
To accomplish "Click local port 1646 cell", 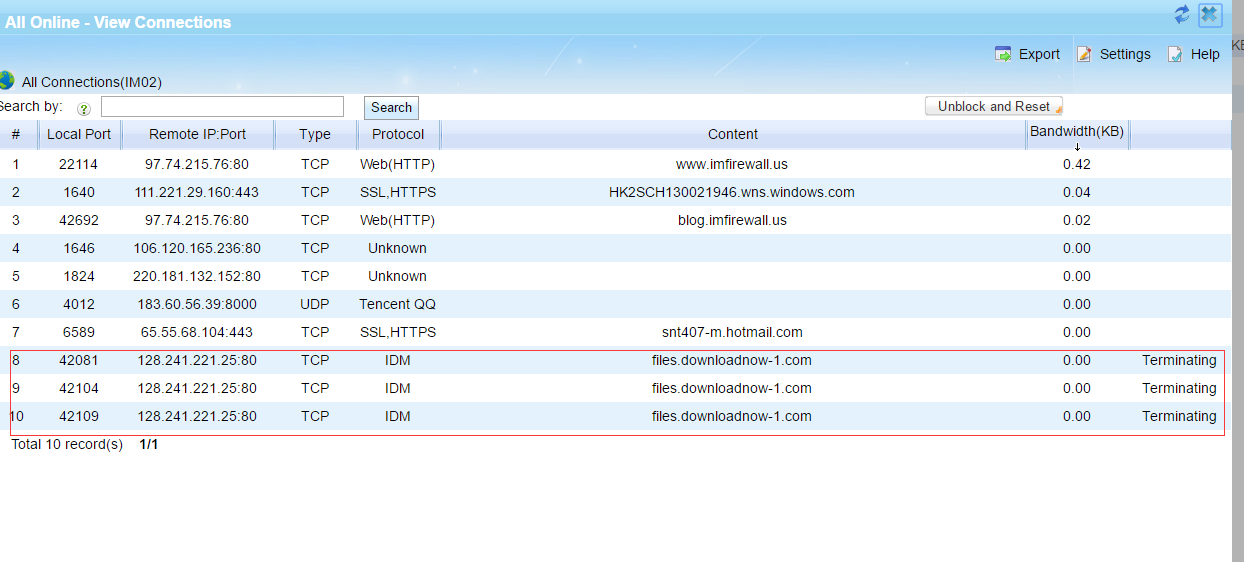I will click(79, 248).
